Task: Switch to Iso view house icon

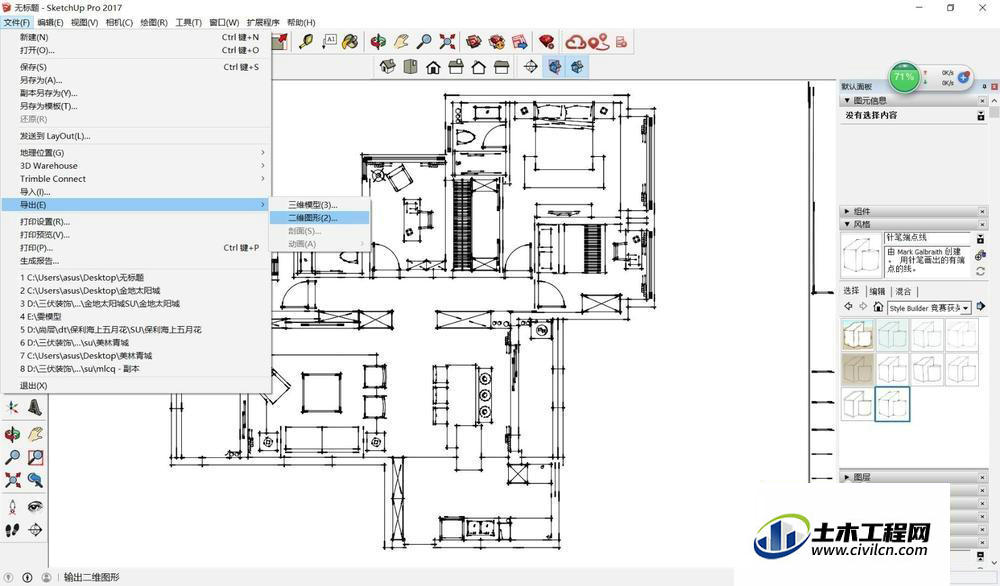Action: pyautogui.click(x=388, y=66)
